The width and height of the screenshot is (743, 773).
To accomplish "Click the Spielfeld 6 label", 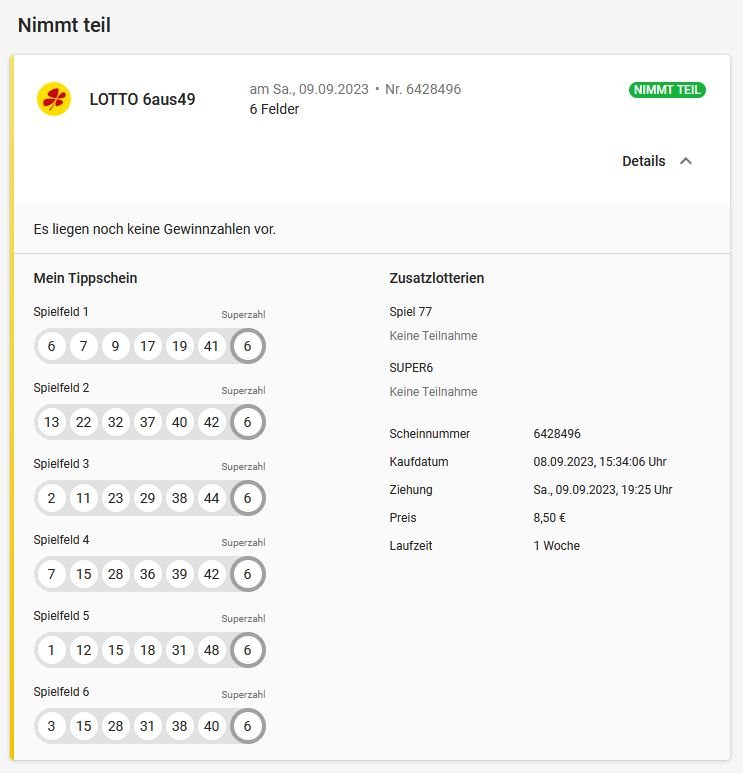I will pos(61,691).
